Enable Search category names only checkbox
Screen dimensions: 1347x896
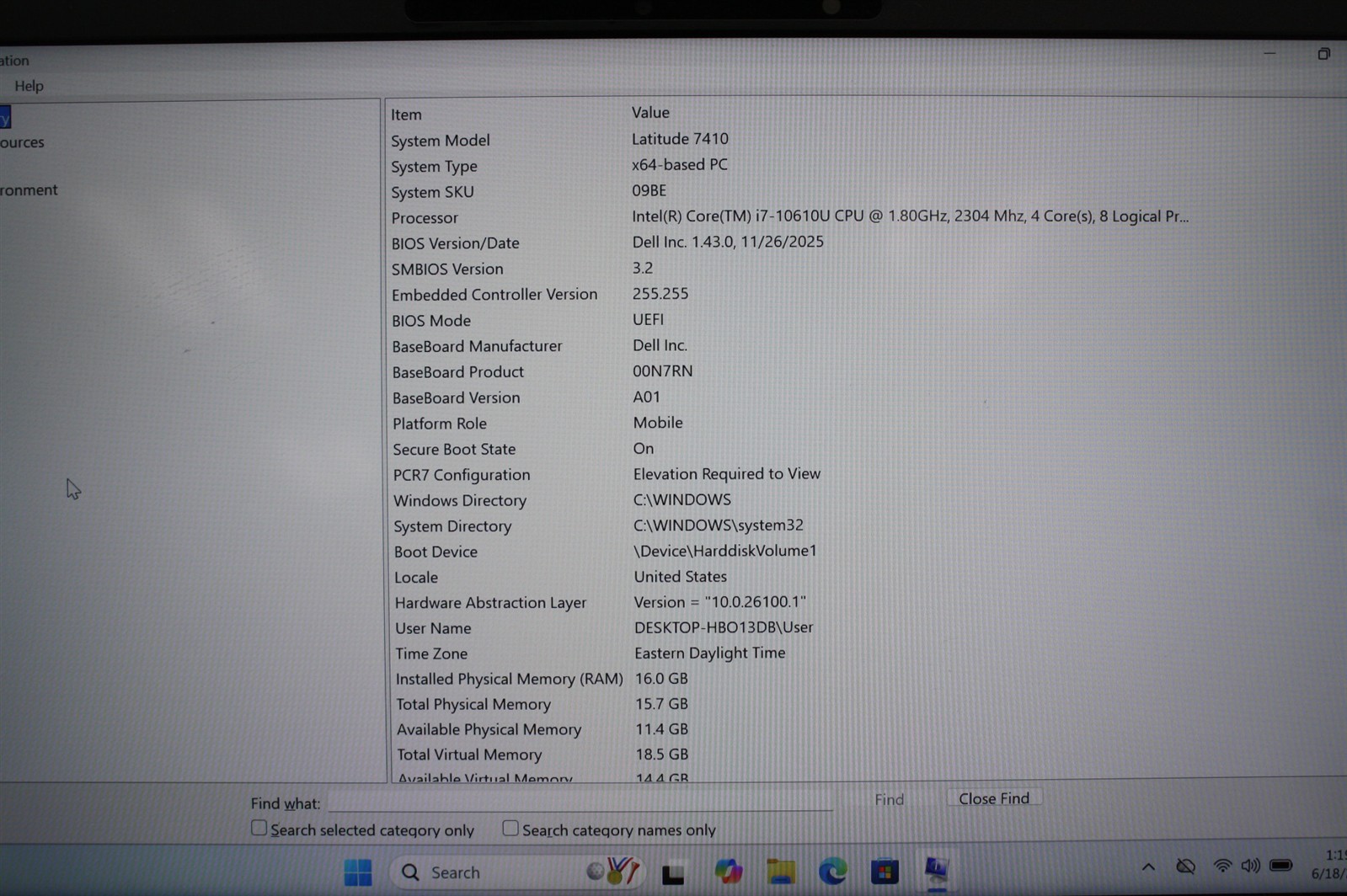click(x=510, y=829)
